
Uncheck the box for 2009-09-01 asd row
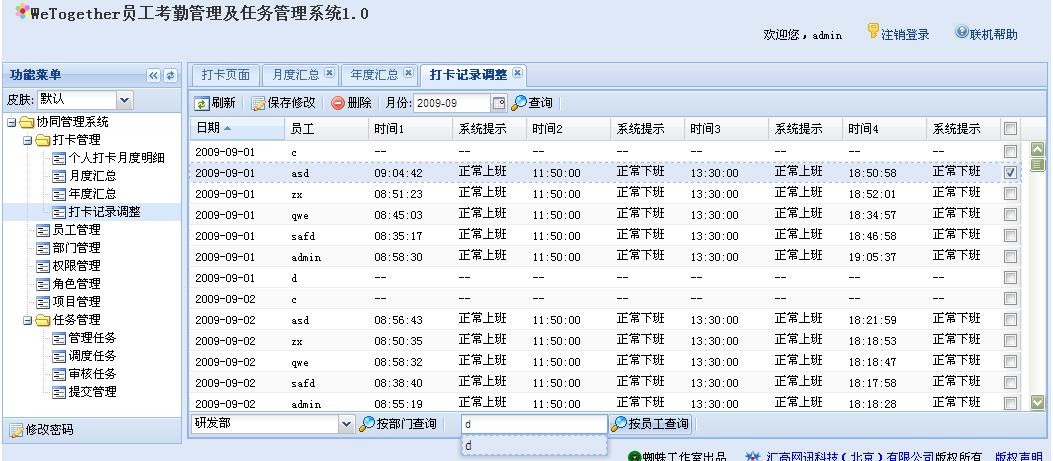click(x=1010, y=173)
